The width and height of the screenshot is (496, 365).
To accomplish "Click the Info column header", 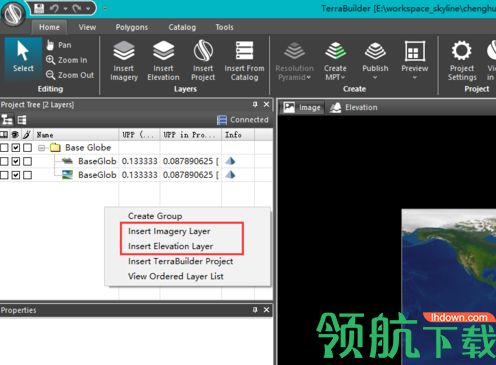I will tap(238, 135).
